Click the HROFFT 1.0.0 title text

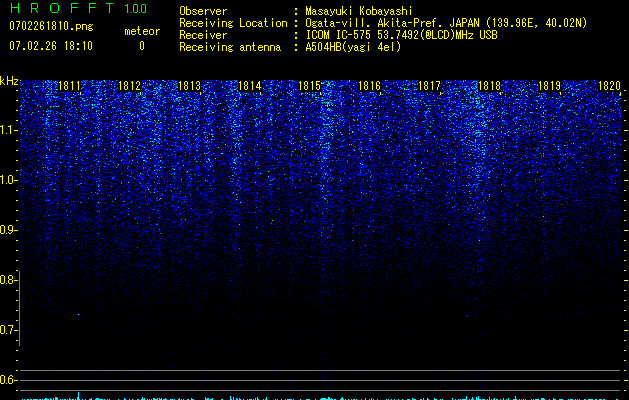[78, 8]
